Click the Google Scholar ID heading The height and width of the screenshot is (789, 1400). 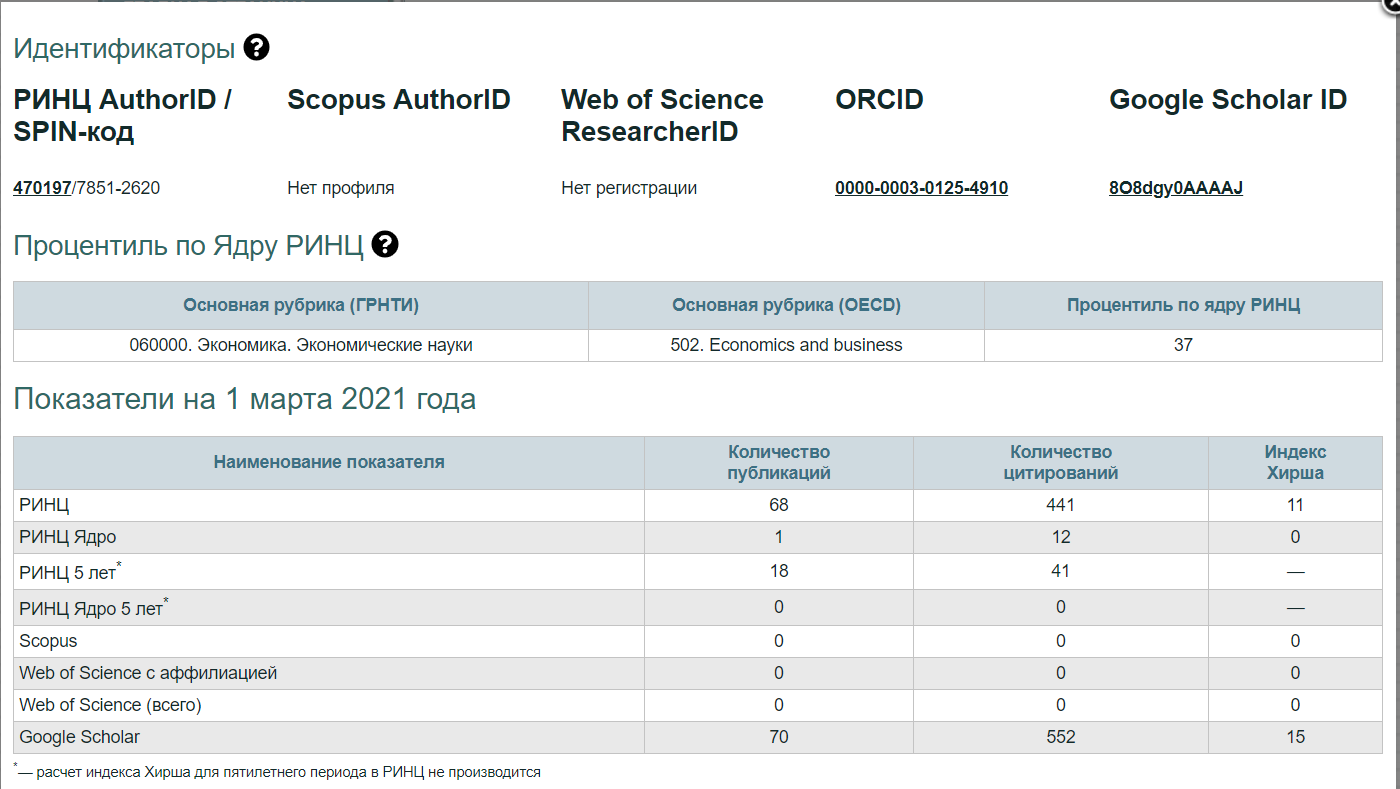(1228, 100)
